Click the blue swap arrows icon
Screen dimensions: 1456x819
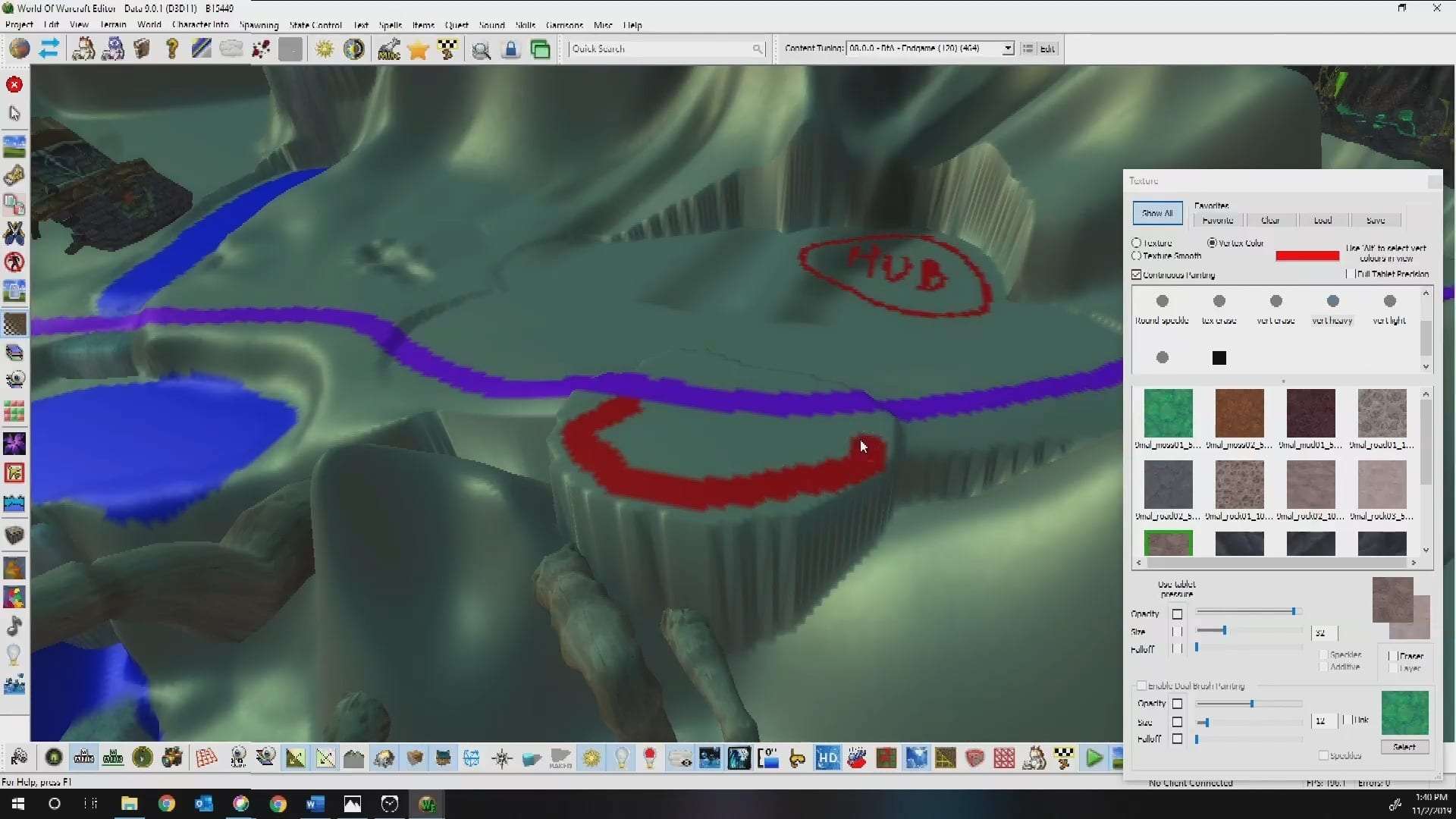[49, 49]
